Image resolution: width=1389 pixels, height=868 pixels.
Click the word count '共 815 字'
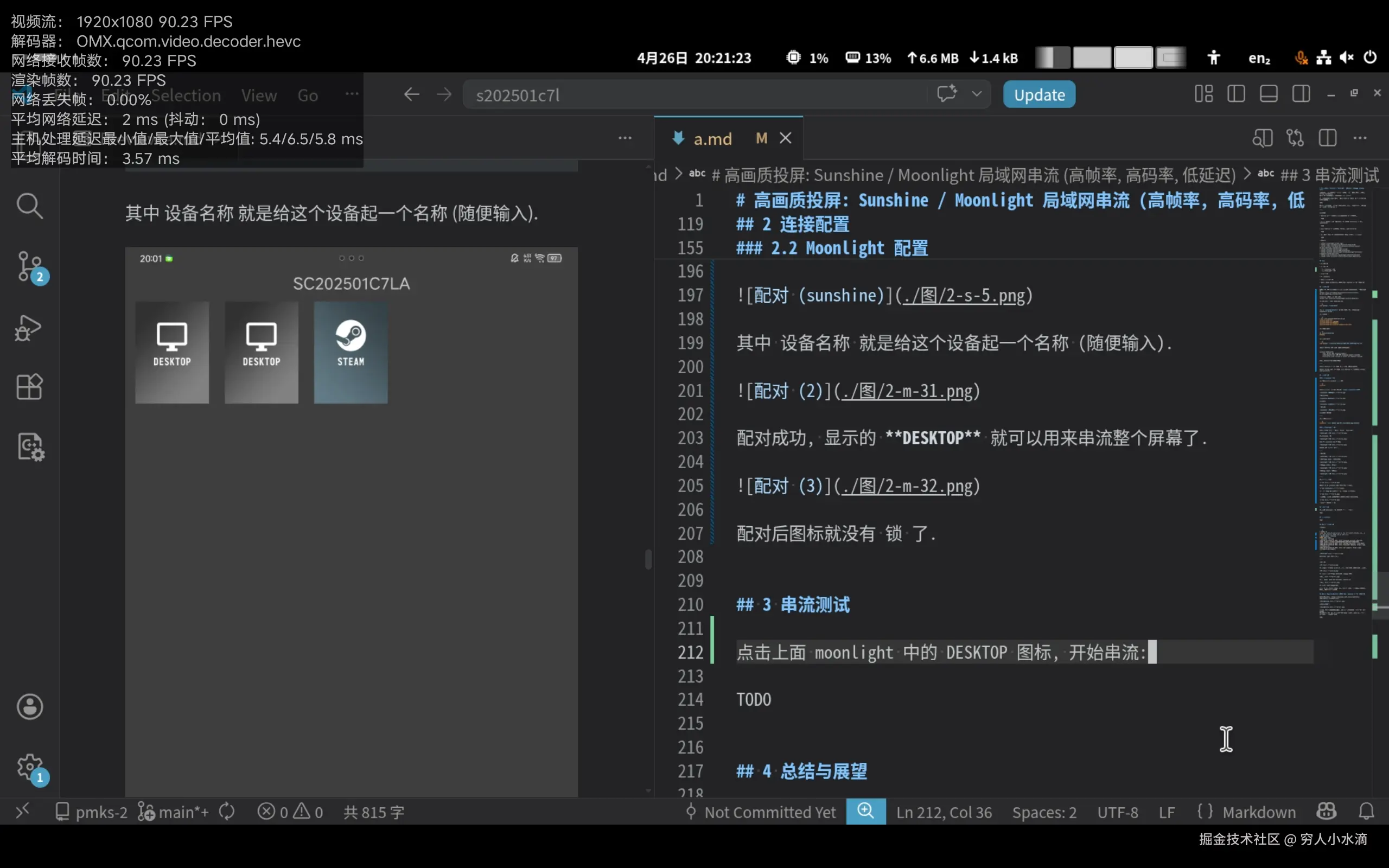click(x=374, y=812)
